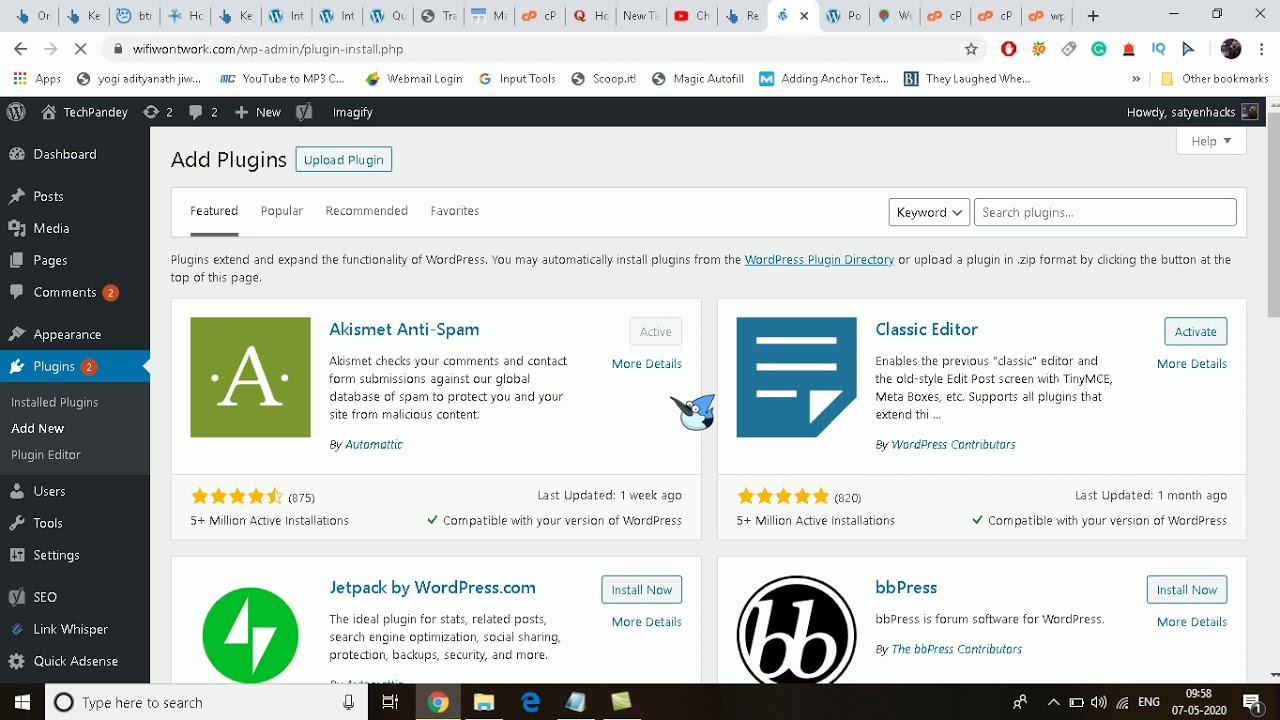Expand the Help dropdown
The image size is (1280, 720).
pos(1211,141)
